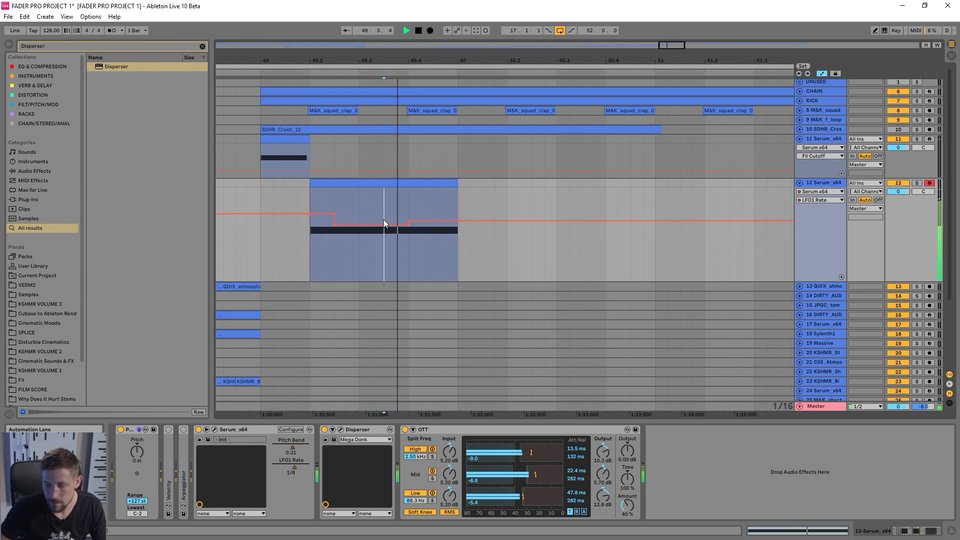This screenshot has height=540, width=960.
Task: Click the Link button
Action: click(15, 30)
